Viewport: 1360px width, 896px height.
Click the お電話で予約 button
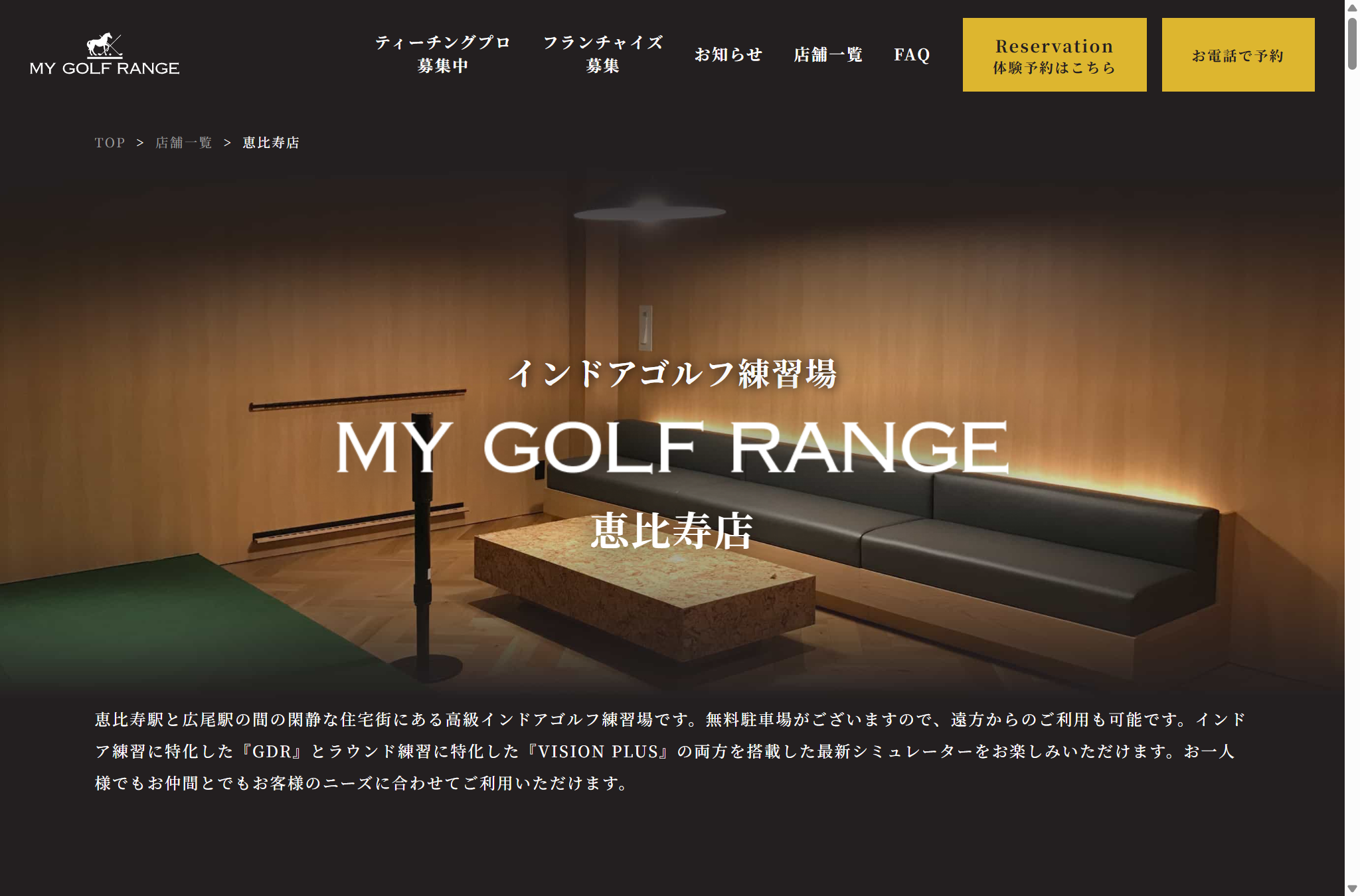pos(1238,55)
